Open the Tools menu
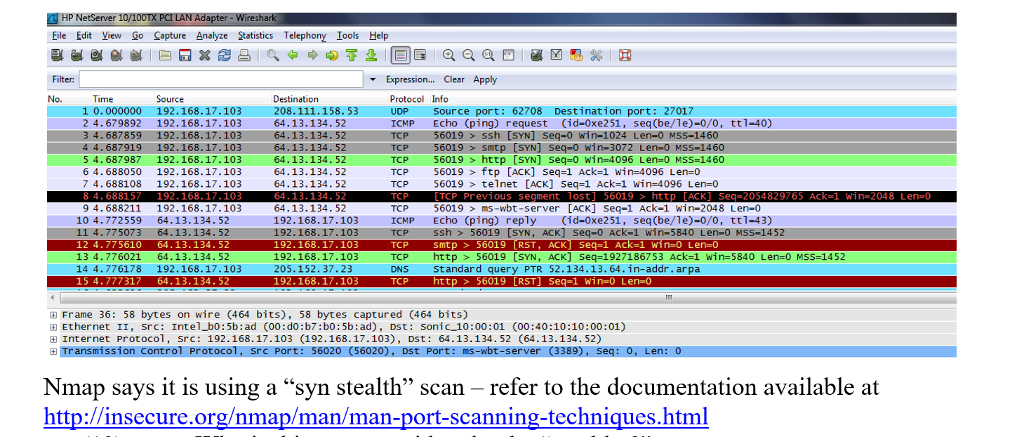This screenshot has height=437, width=1024. point(348,36)
